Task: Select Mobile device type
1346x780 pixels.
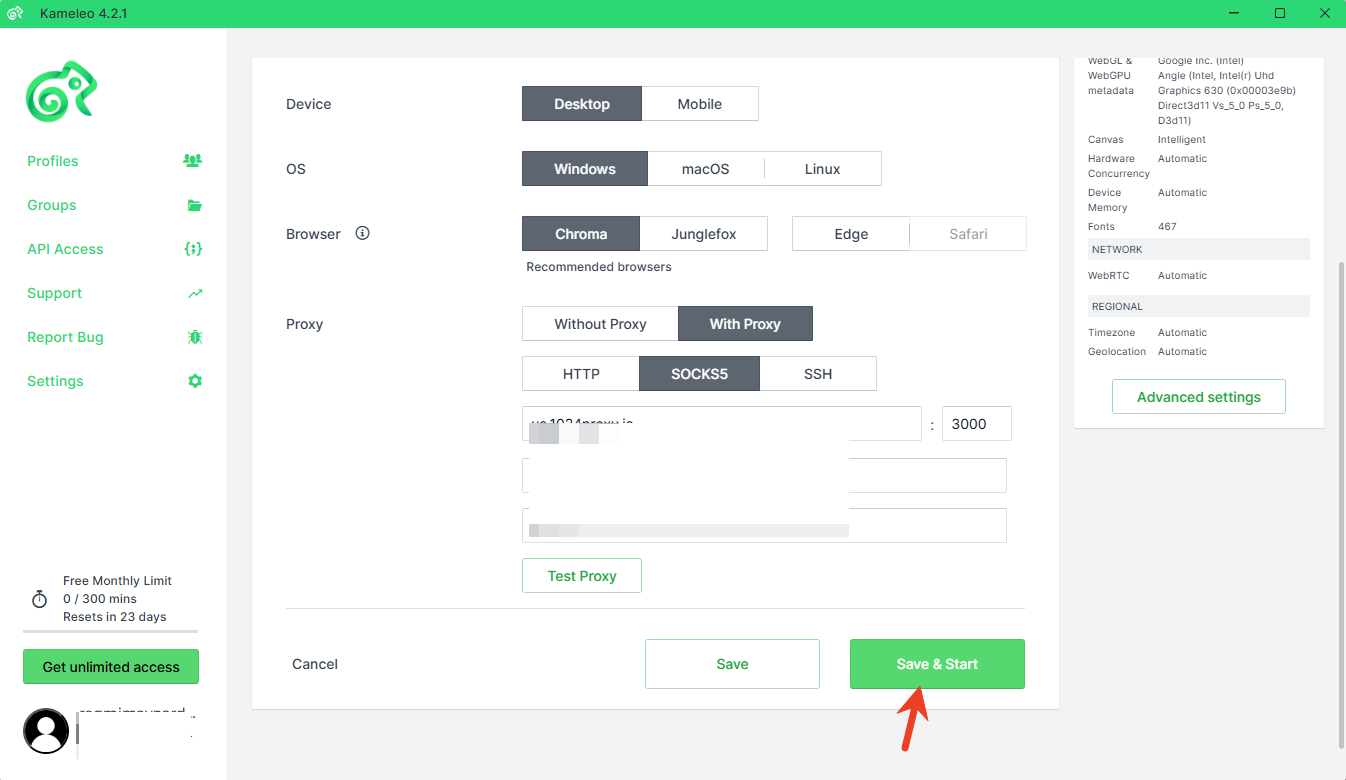Action: point(699,104)
